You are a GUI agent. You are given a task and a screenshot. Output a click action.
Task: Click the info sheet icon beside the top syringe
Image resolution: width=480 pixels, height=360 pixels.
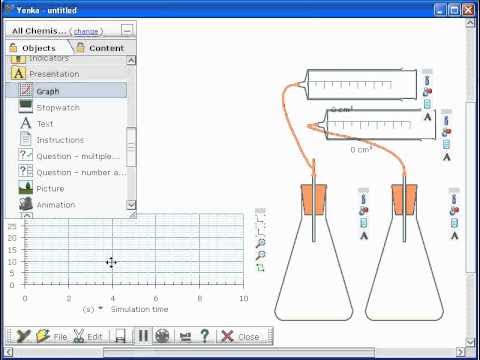pyautogui.click(x=427, y=104)
